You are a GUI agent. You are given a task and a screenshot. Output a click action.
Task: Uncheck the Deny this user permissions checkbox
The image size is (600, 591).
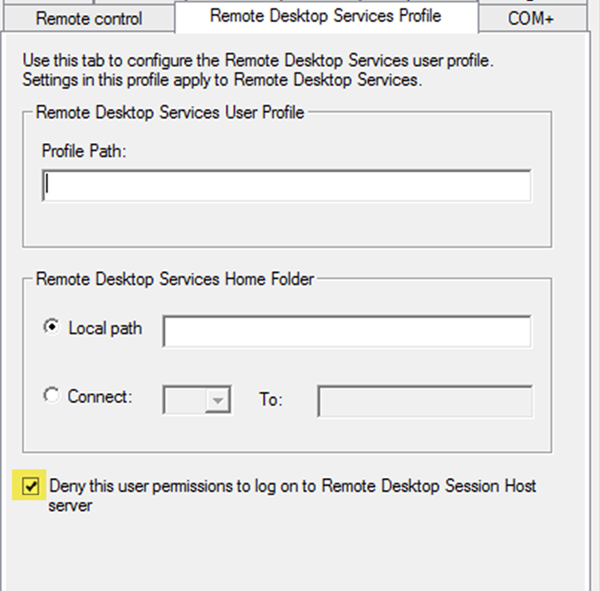click(31, 487)
